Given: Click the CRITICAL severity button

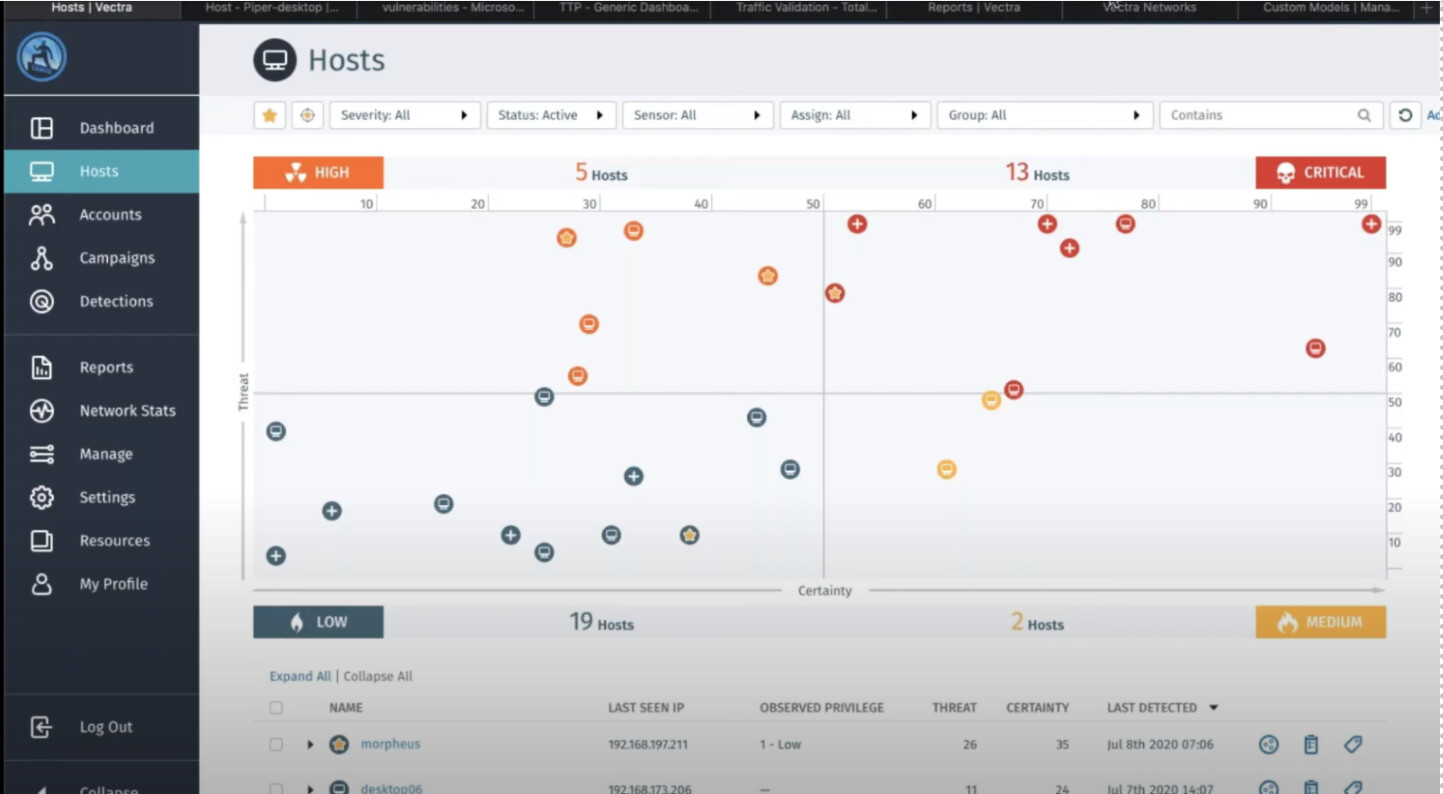Looking at the screenshot, I should [1321, 173].
